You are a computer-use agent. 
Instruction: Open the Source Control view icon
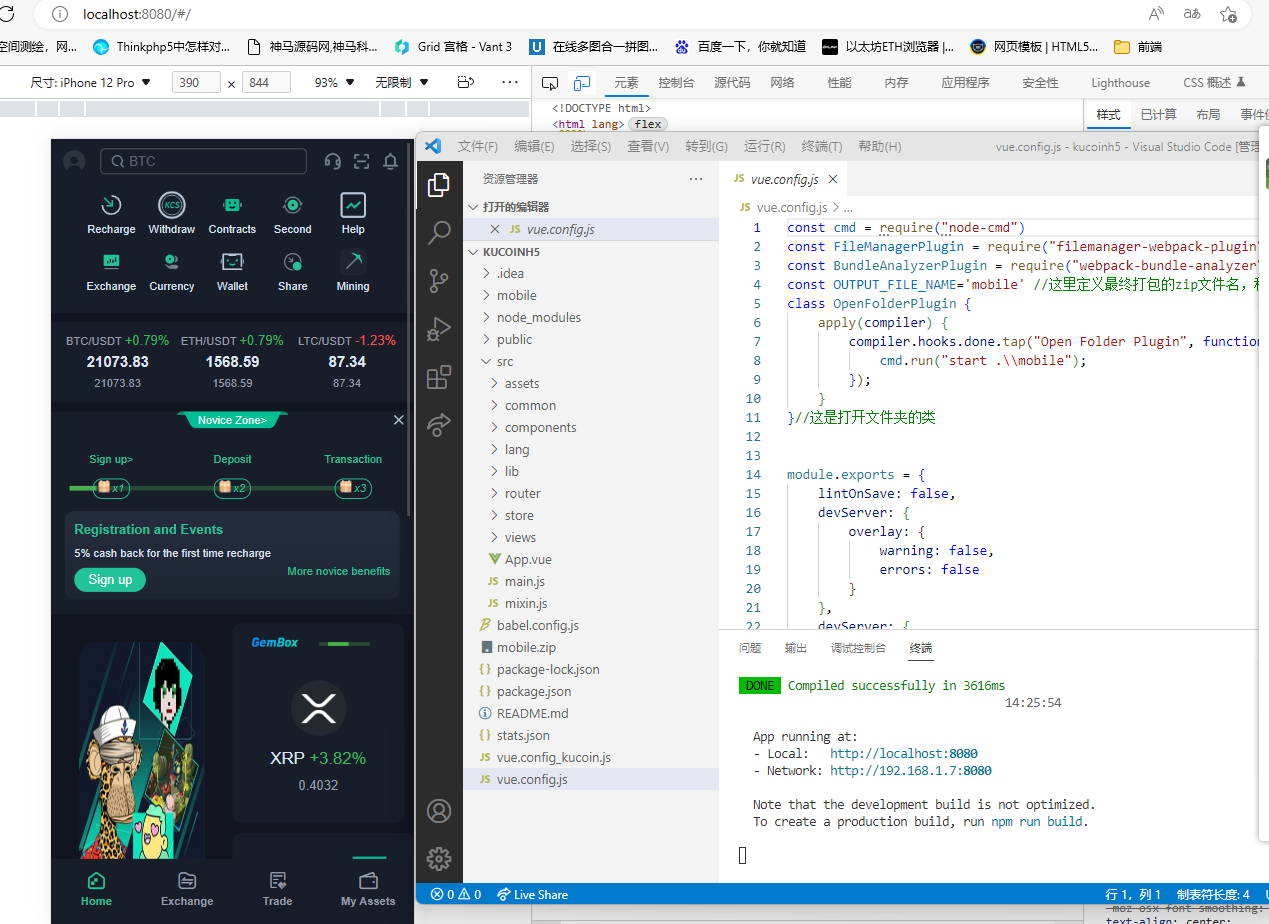click(439, 281)
